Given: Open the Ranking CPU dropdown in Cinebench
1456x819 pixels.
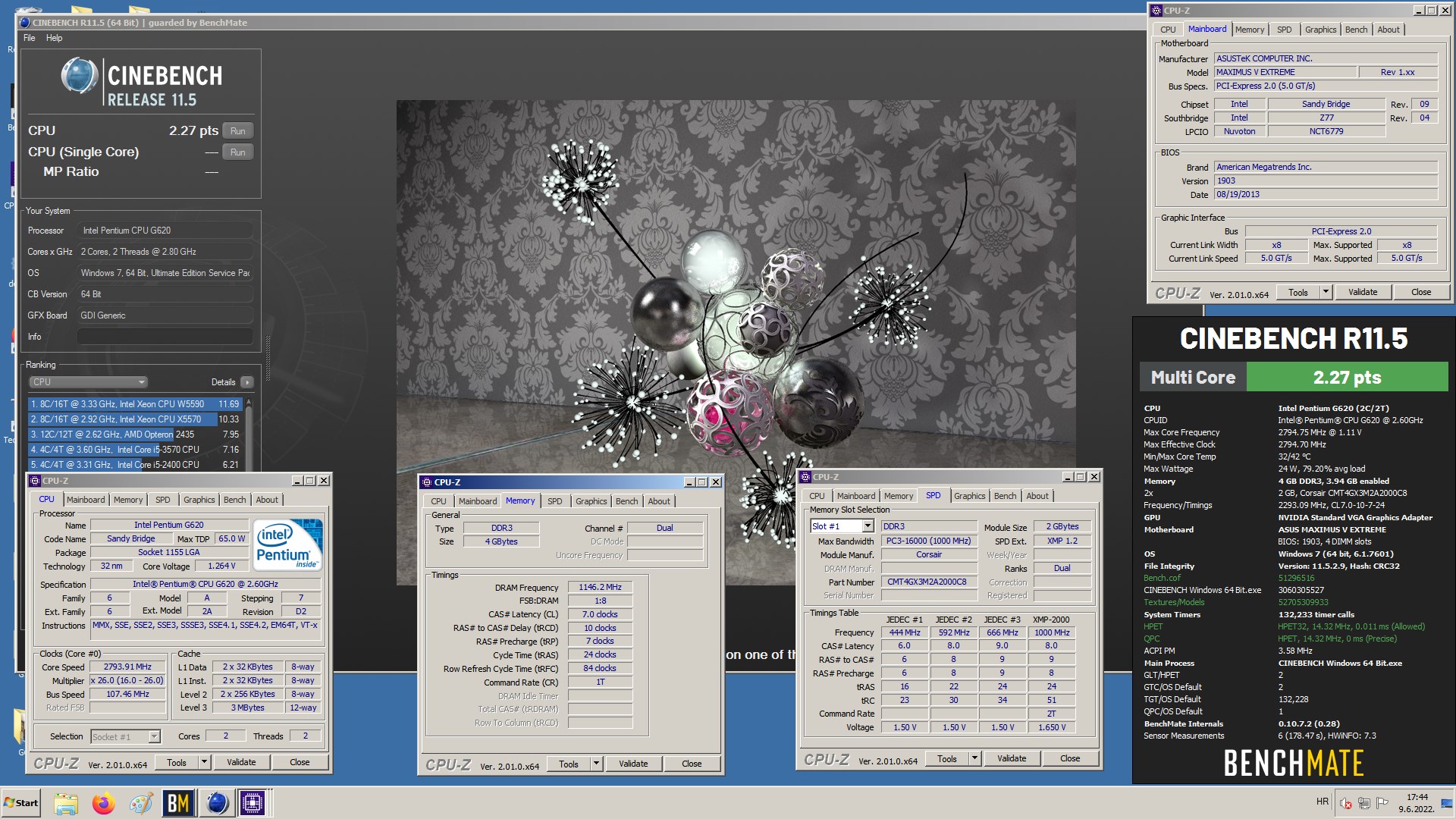Looking at the screenshot, I should pyautogui.click(x=88, y=382).
